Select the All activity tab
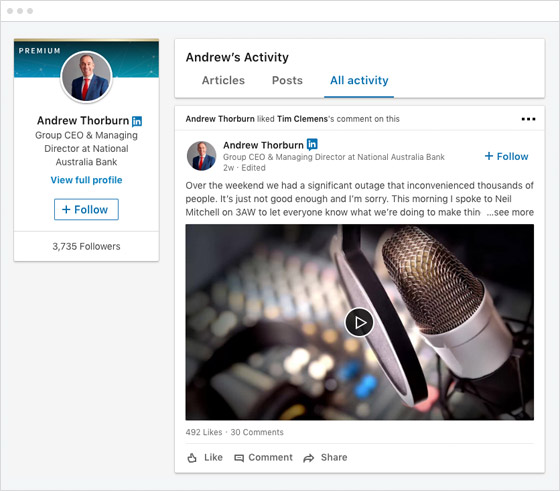This screenshot has width=560, height=491. 359,80
